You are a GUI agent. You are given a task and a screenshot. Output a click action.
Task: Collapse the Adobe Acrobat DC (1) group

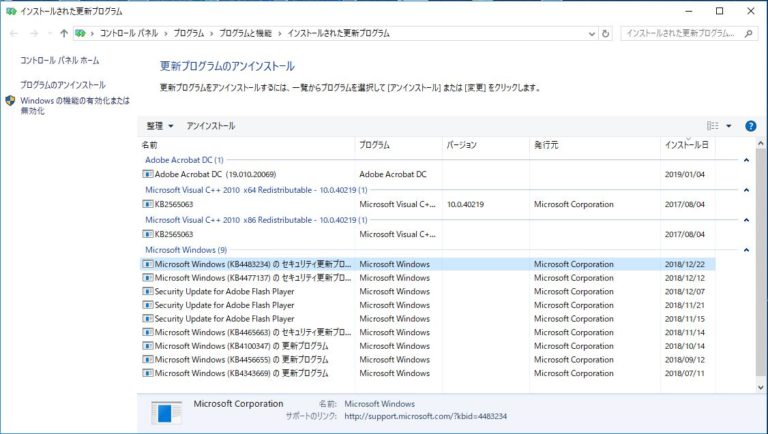747,160
